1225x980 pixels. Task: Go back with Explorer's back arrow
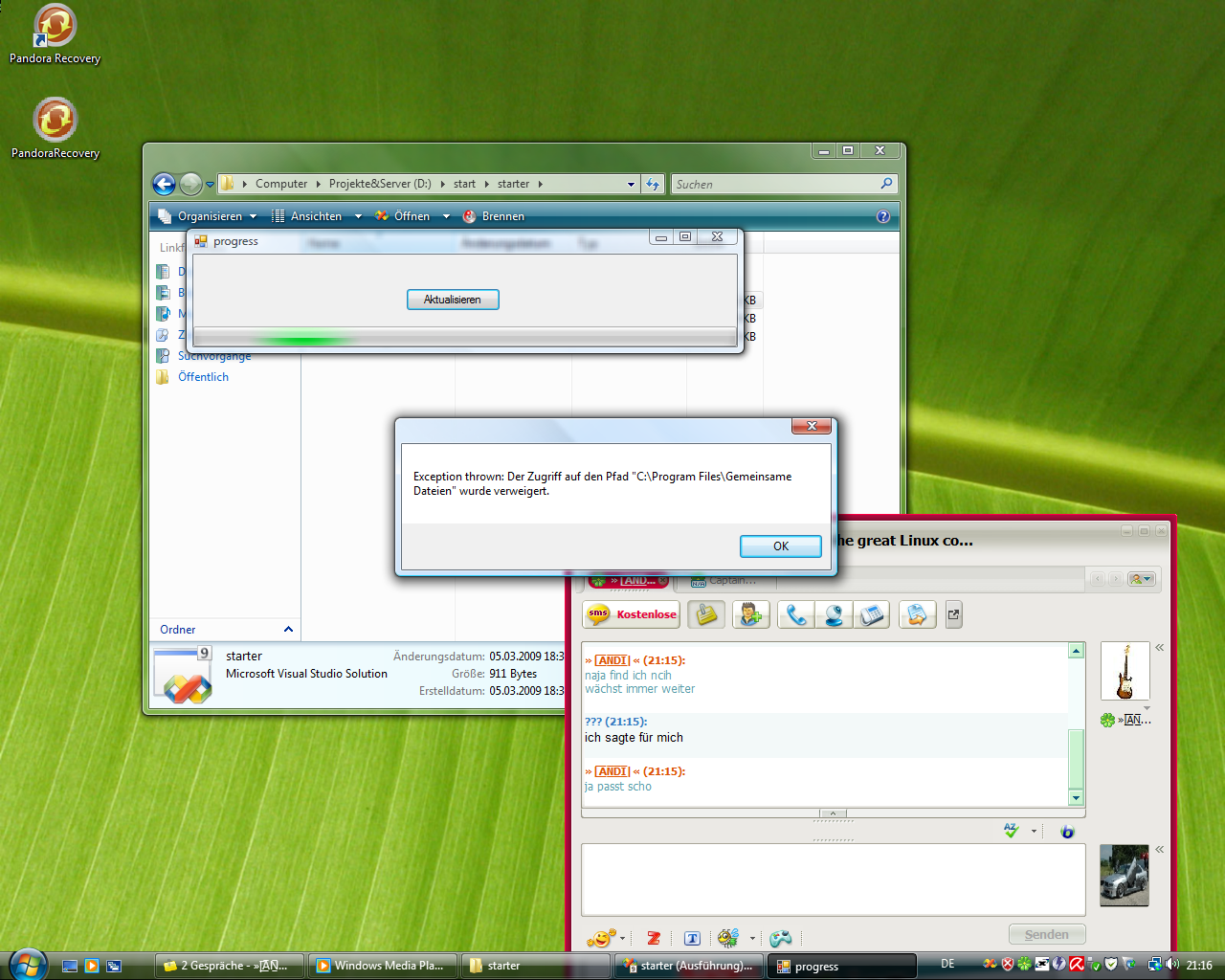tap(164, 184)
